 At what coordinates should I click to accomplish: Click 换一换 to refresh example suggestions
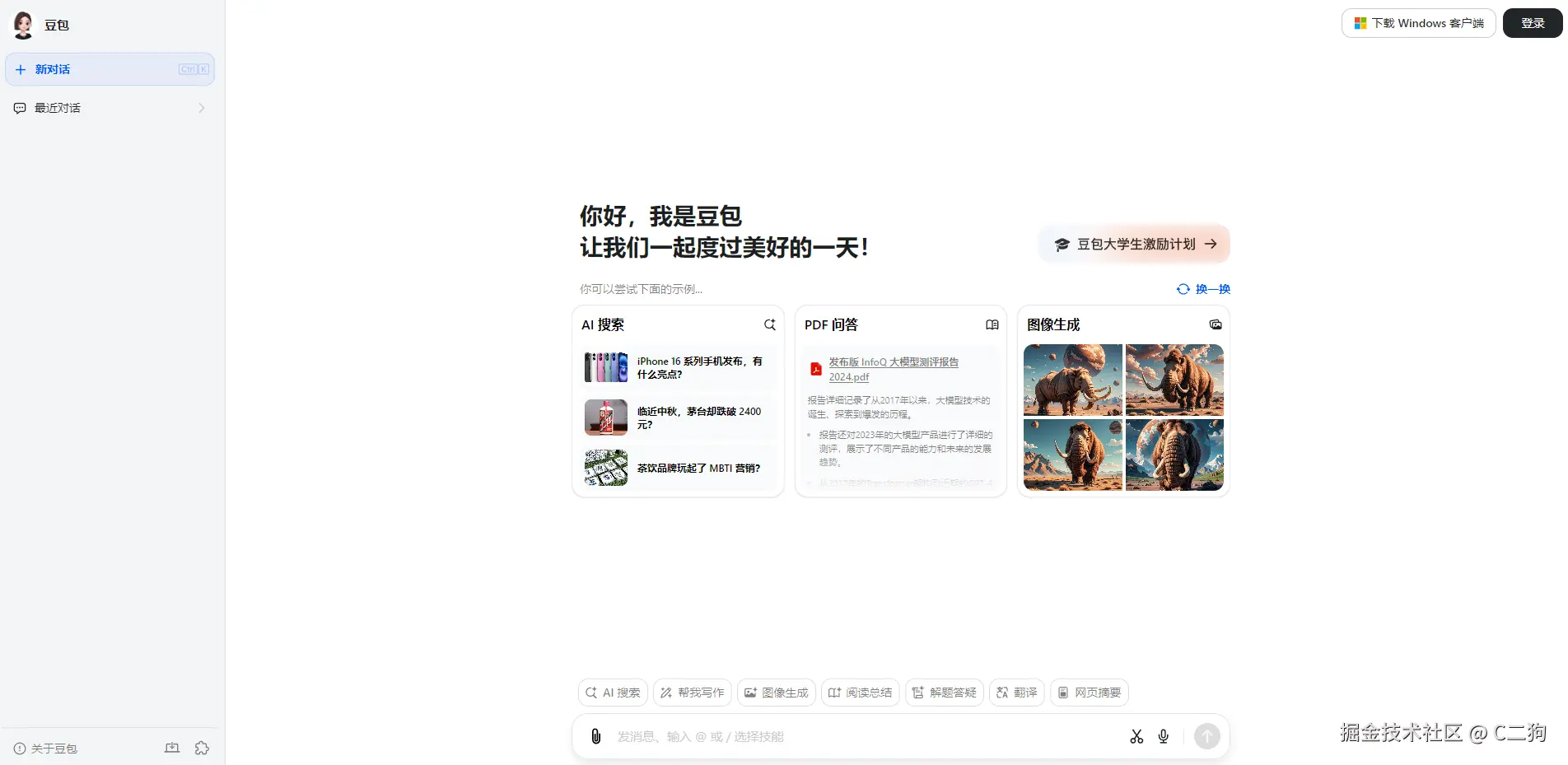pos(1203,289)
